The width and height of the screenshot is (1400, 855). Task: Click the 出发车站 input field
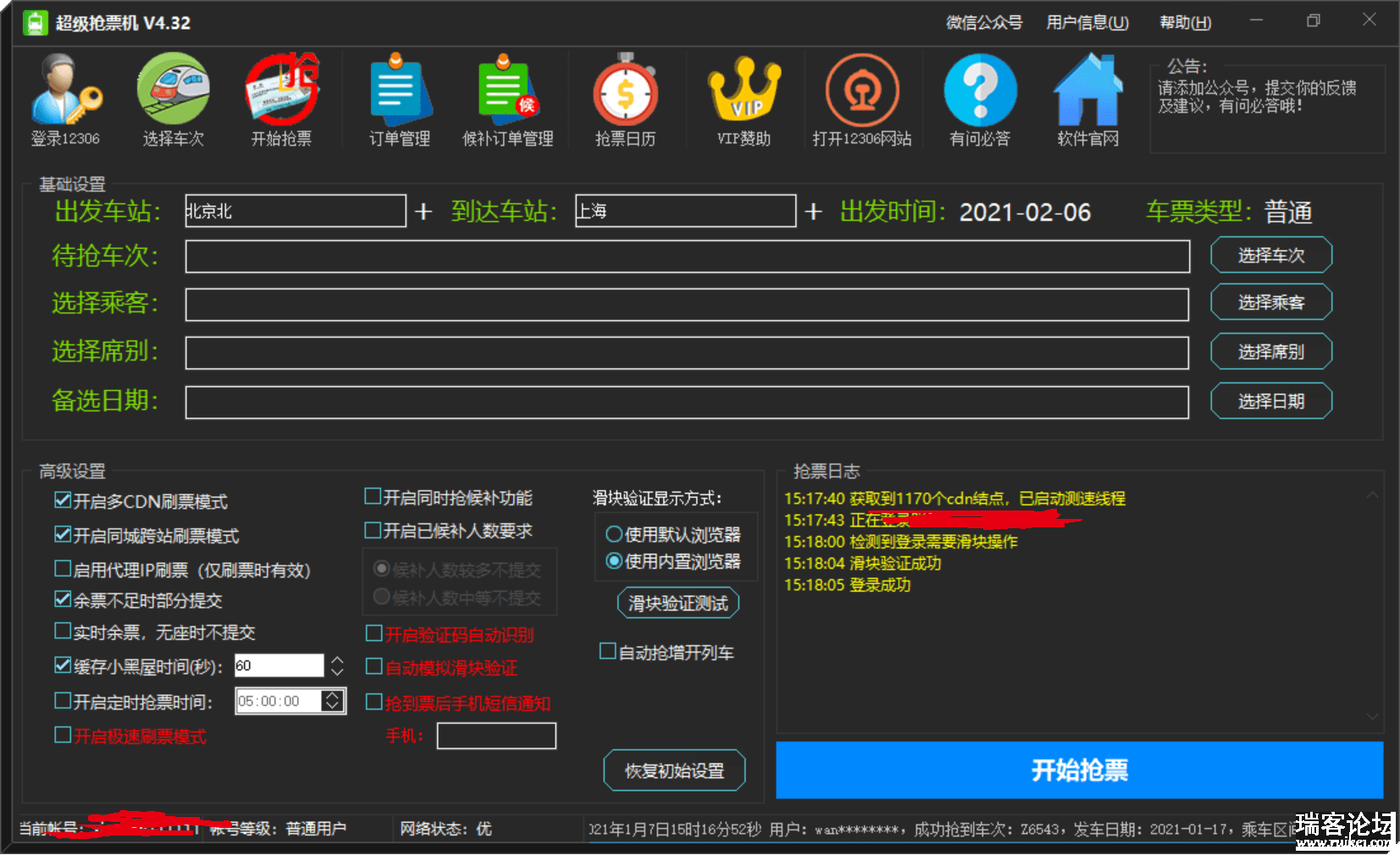[x=296, y=211]
